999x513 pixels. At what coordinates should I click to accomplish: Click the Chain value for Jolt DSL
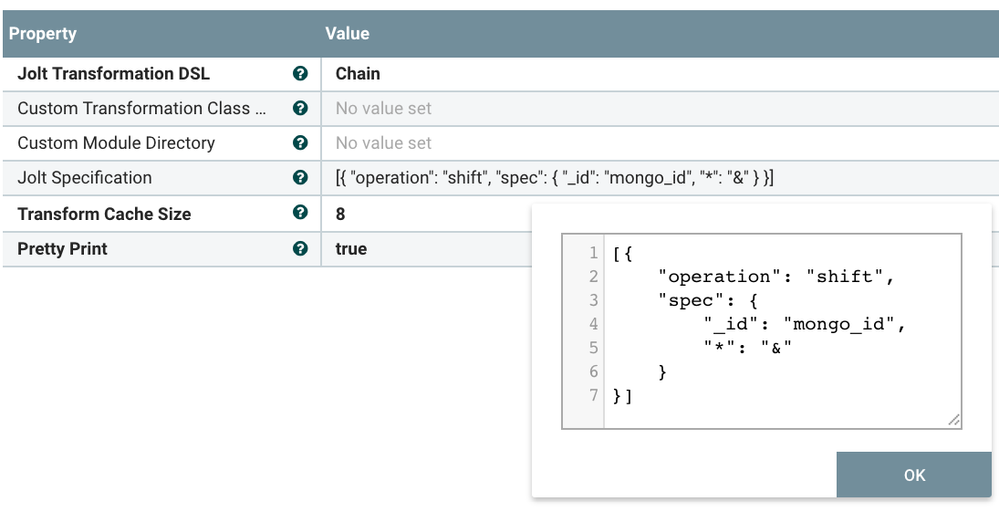[358, 74]
